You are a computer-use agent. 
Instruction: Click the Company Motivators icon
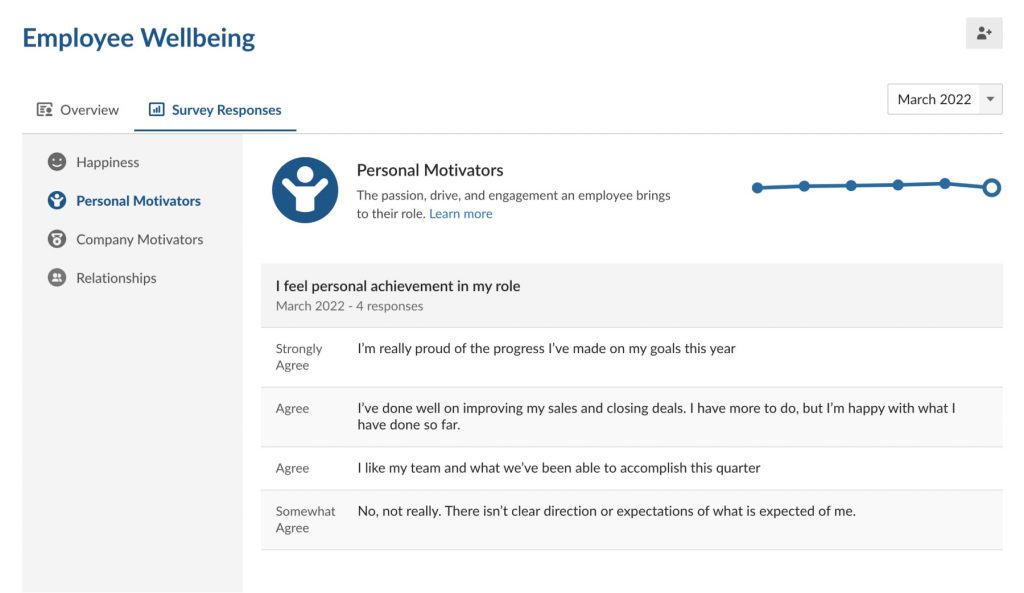pyautogui.click(x=57, y=239)
